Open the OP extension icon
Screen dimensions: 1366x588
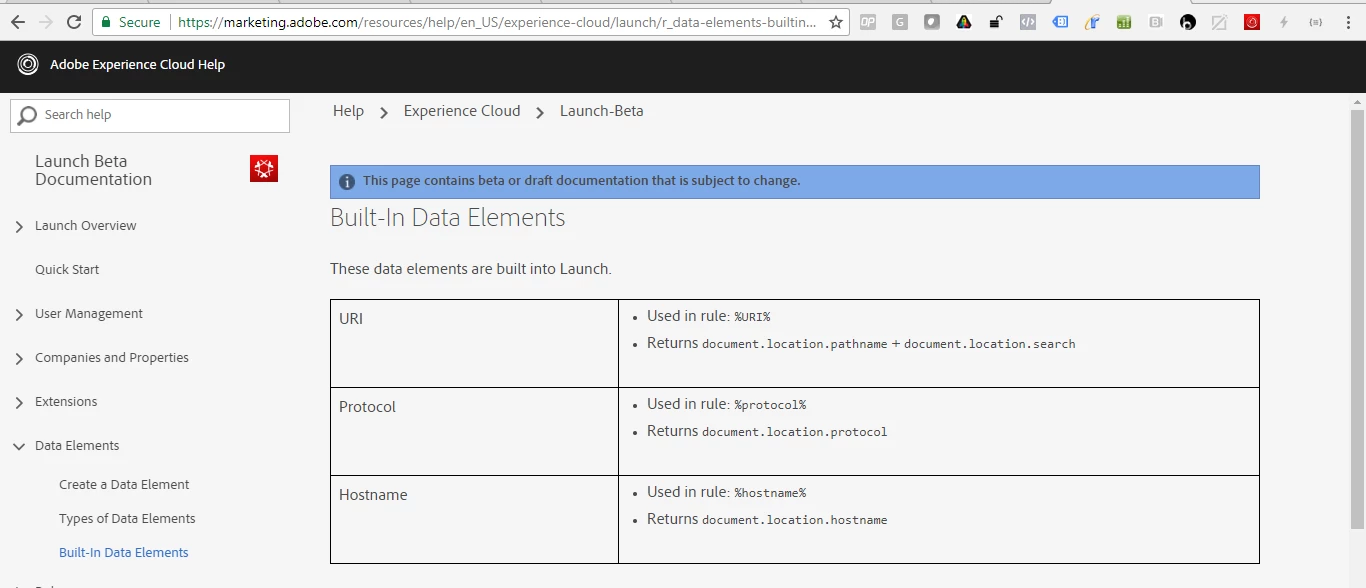pyautogui.click(x=868, y=22)
